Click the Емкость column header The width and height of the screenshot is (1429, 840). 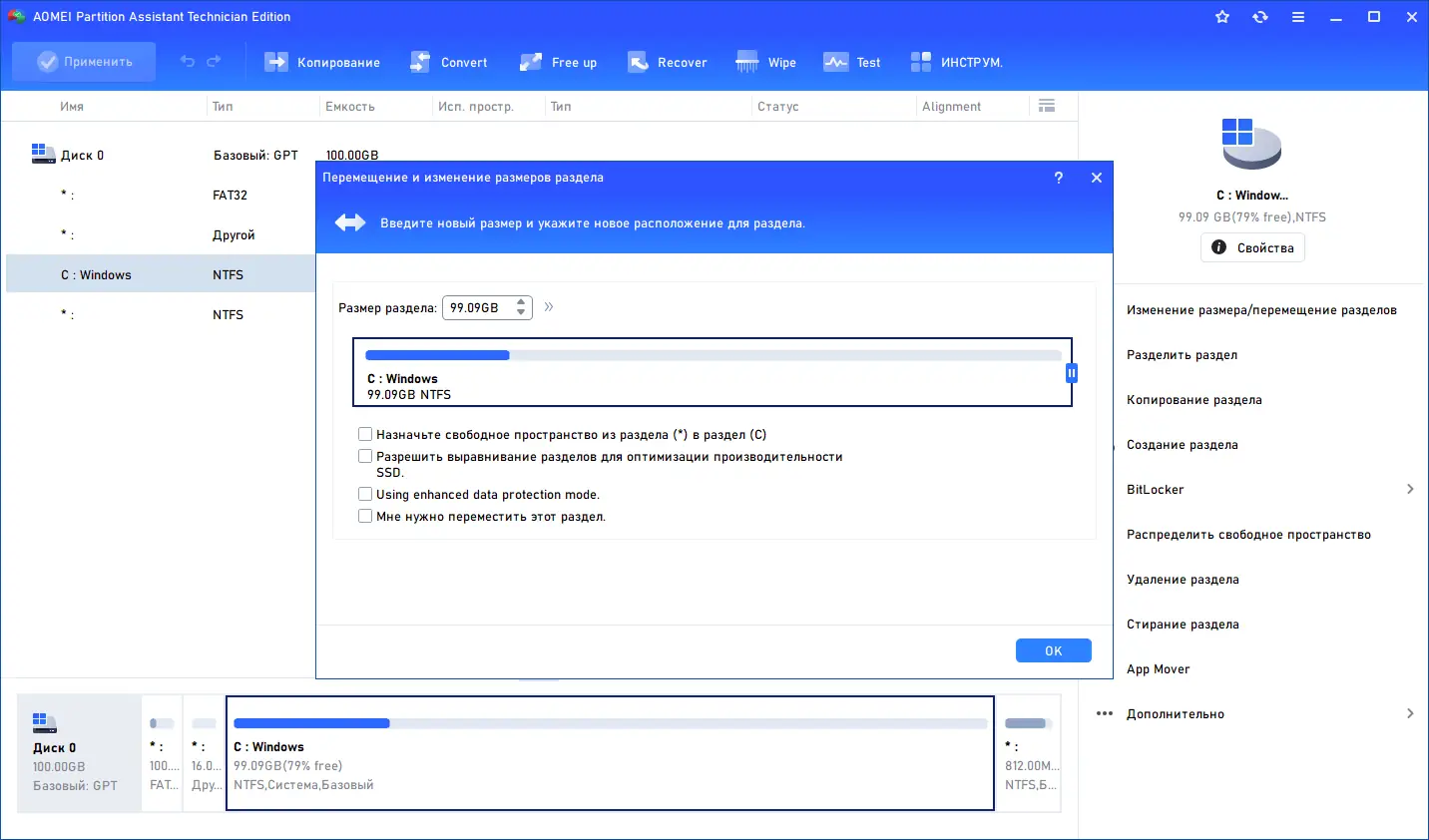coord(350,107)
